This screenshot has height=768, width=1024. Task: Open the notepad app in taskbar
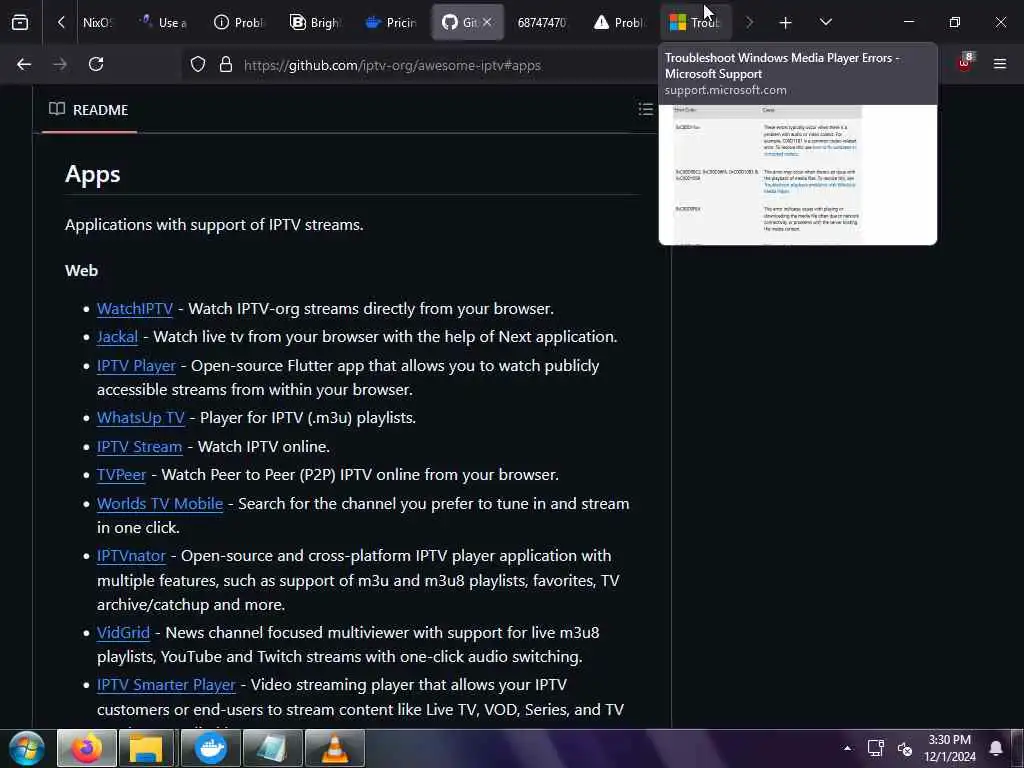[272, 748]
